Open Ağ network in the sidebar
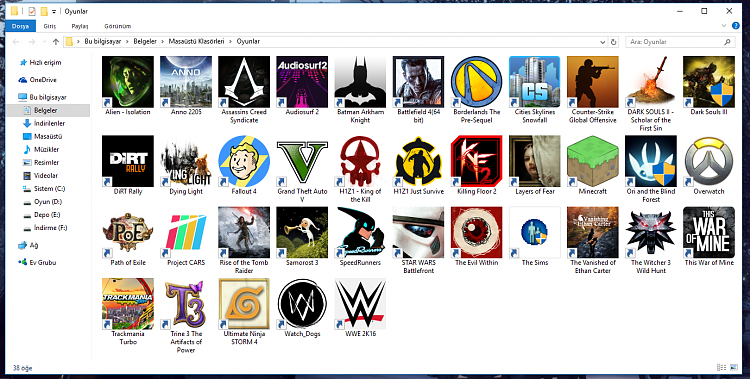 tap(33, 245)
